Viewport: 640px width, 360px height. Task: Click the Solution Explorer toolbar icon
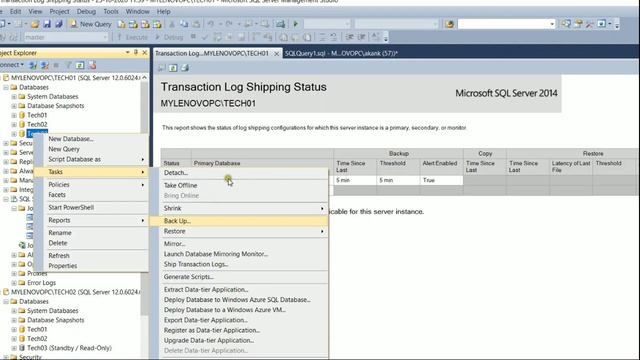(x=566, y=24)
